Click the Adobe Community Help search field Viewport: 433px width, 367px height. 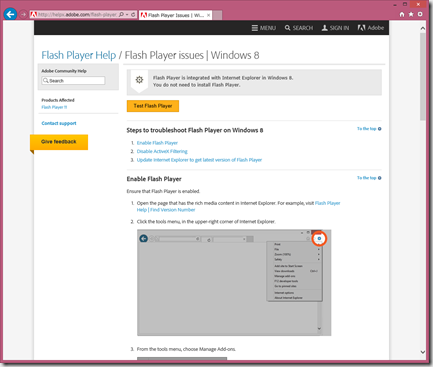click(x=73, y=81)
